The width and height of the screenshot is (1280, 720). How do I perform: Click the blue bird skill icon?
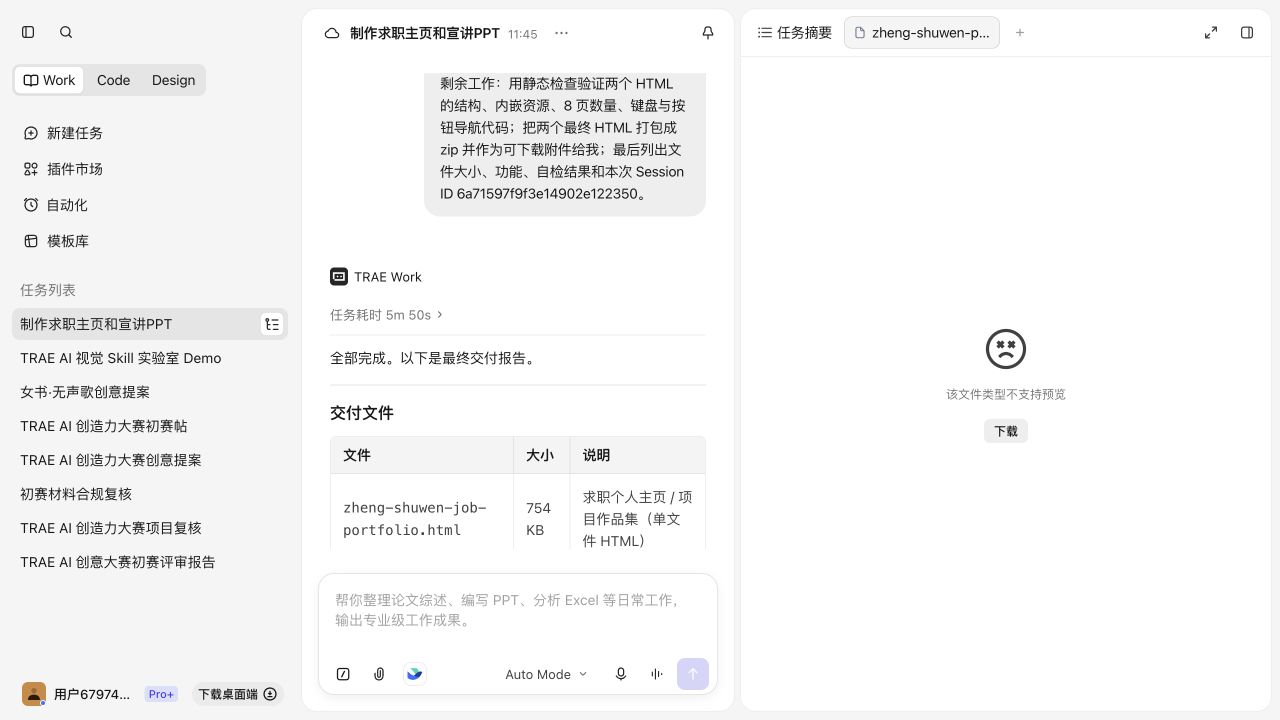click(x=415, y=674)
